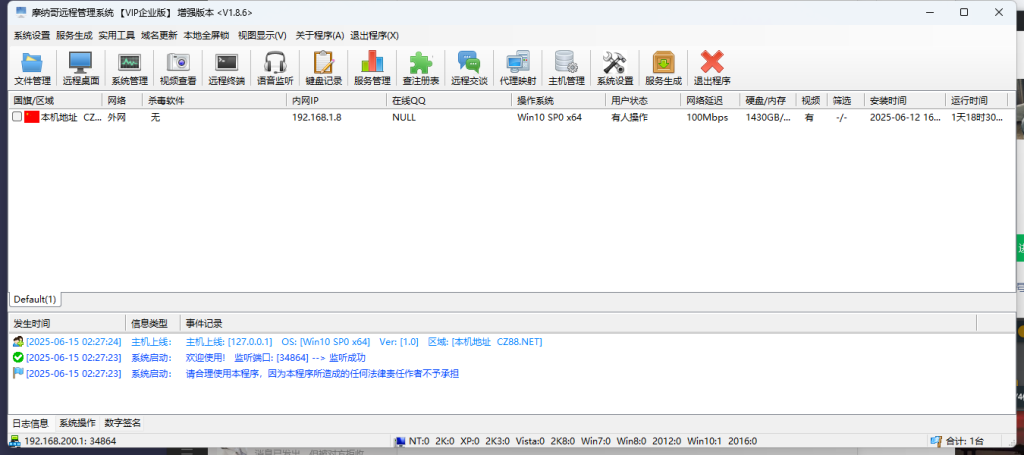
Task: Sort by the 杀毒软件 column header
Action: tap(216, 101)
